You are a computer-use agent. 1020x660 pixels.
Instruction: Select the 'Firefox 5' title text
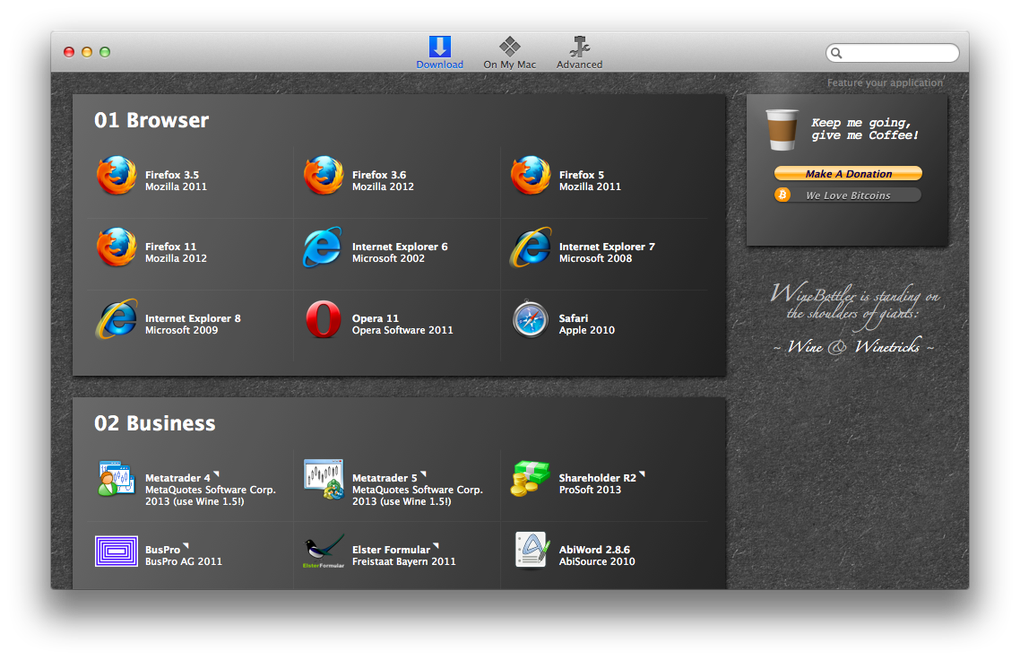click(581, 175)
